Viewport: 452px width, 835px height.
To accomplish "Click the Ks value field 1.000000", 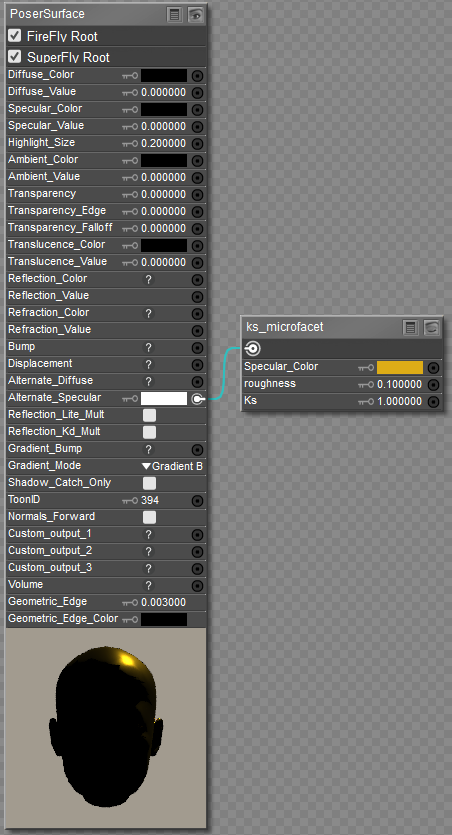I will click(x=399, y=402).
